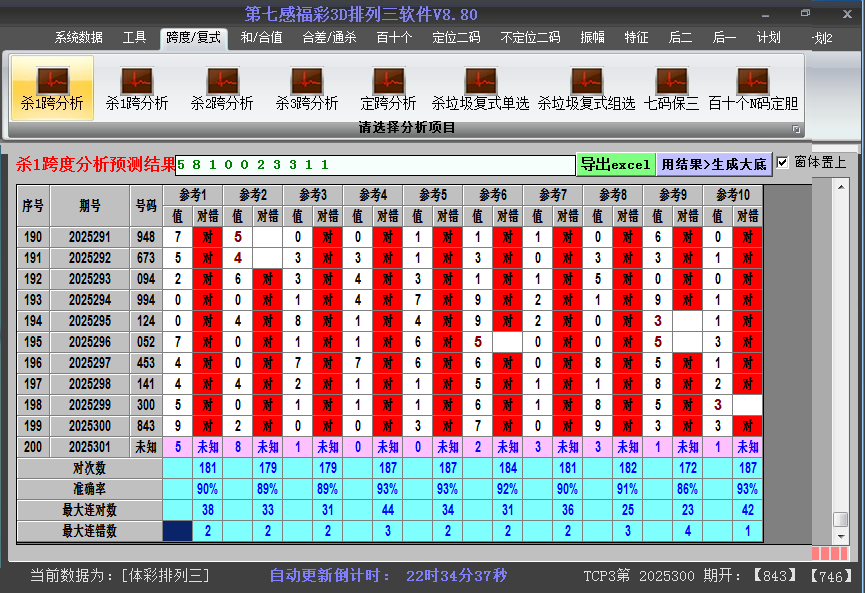
Task: Open the 系统数据 menu tab
Action: pyautogui.click(x=79, y=38)
